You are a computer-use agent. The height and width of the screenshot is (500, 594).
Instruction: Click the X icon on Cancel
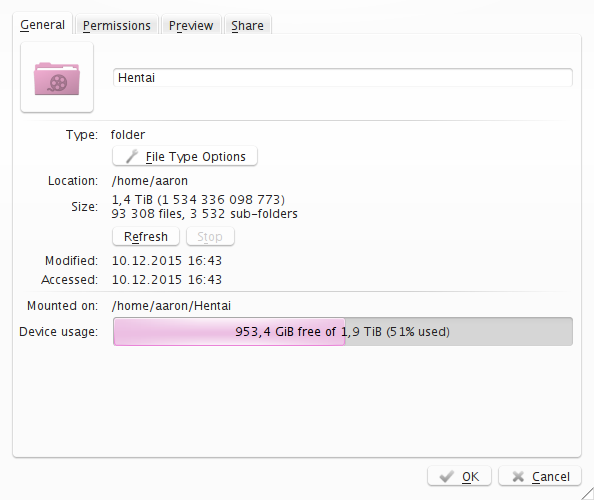coord(518,476)
